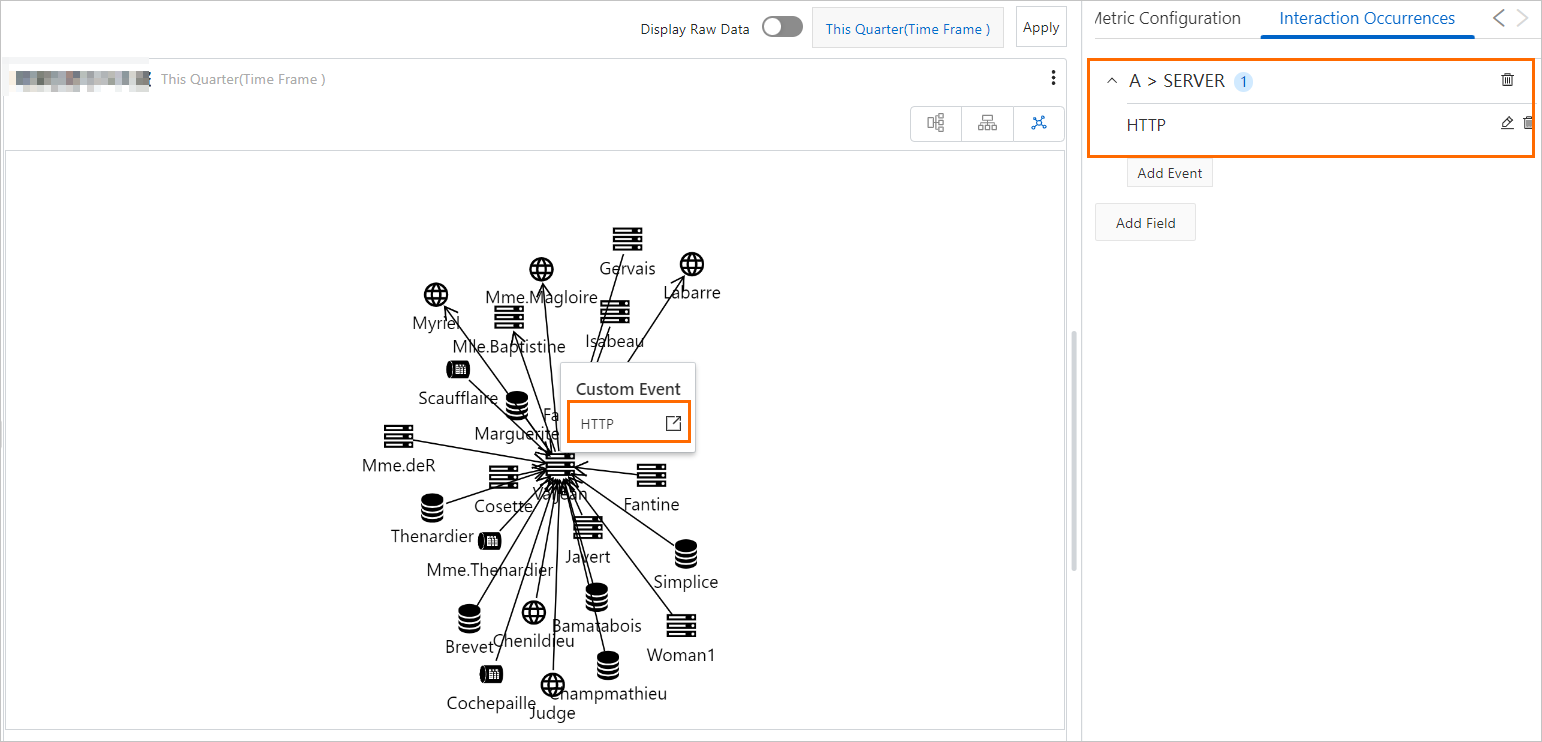The height and width of the screenshot is (742, 1542).
Task: Select the Mme.Magloire globe node
Action: (x=541, y=269)
